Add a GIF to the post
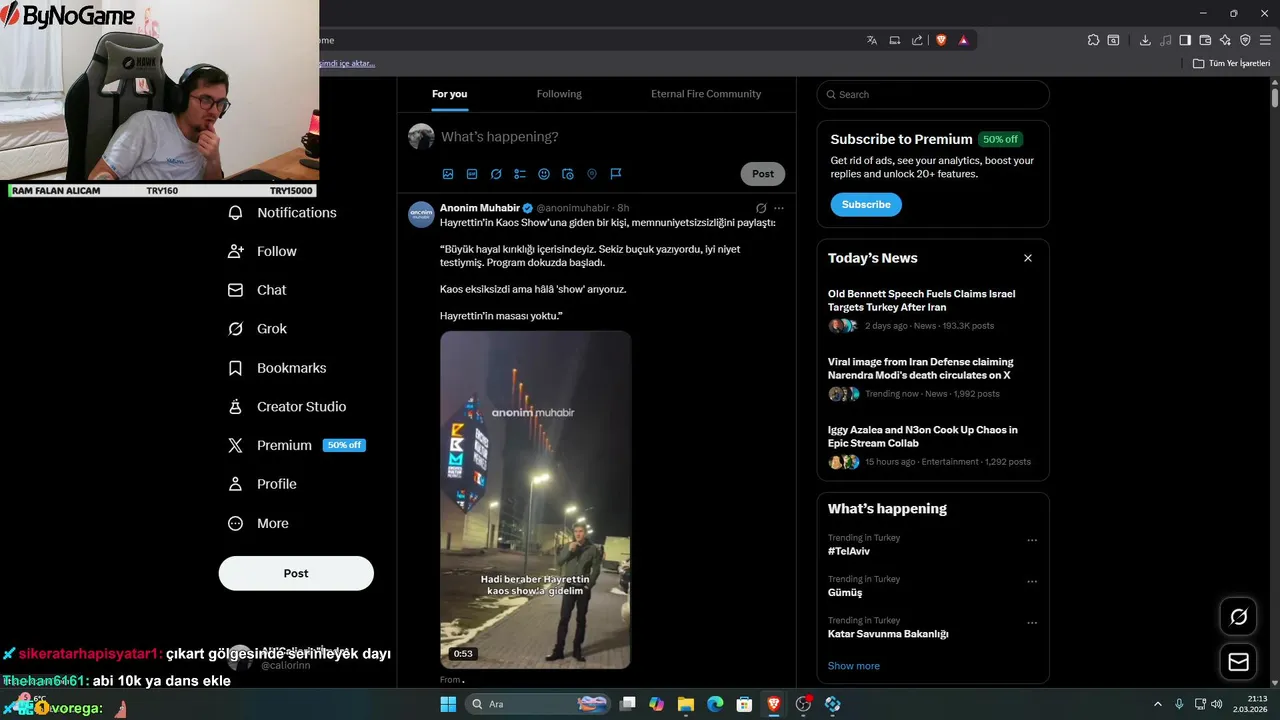The height and width of the screenshot is (720, 1280). coord(472,174)
